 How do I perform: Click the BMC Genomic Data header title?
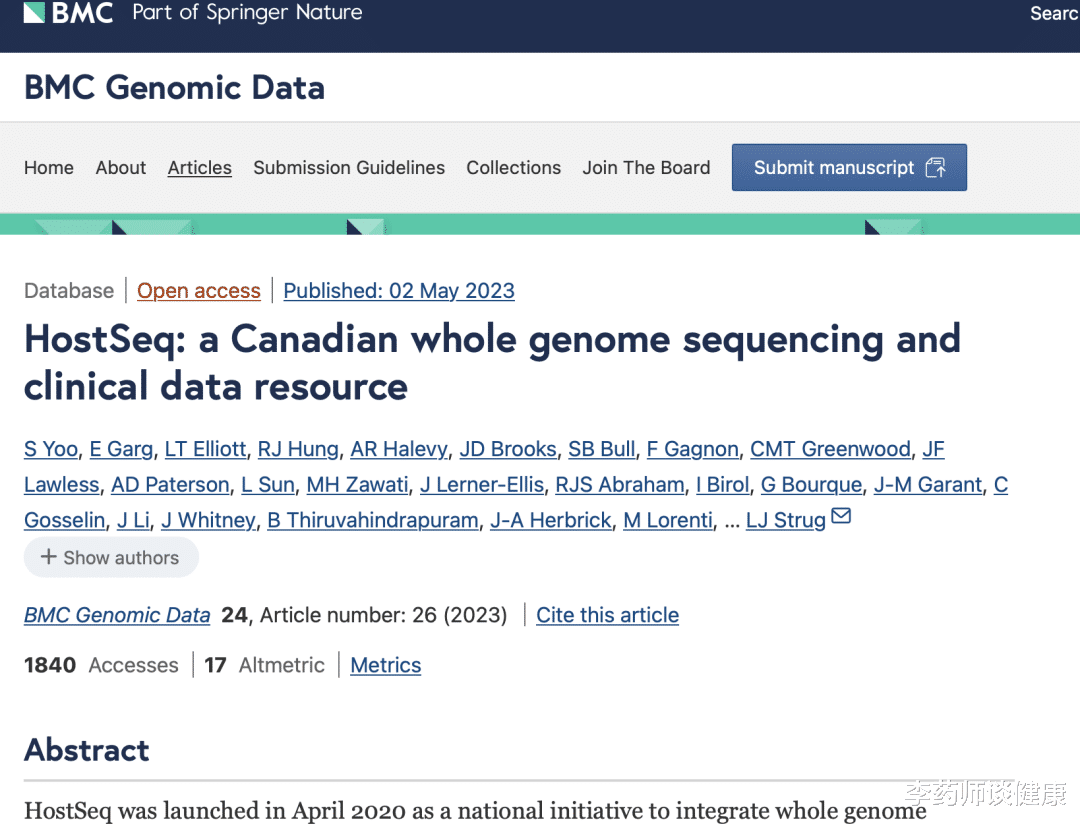[174, 87]
